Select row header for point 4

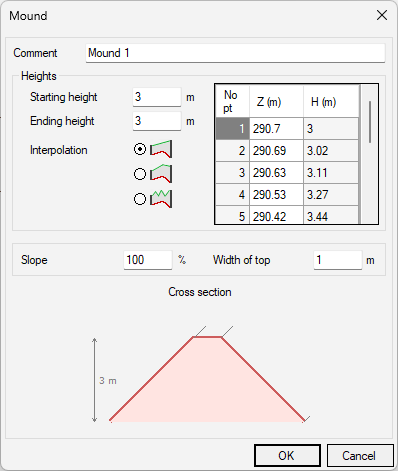click(x=232, y=195)
